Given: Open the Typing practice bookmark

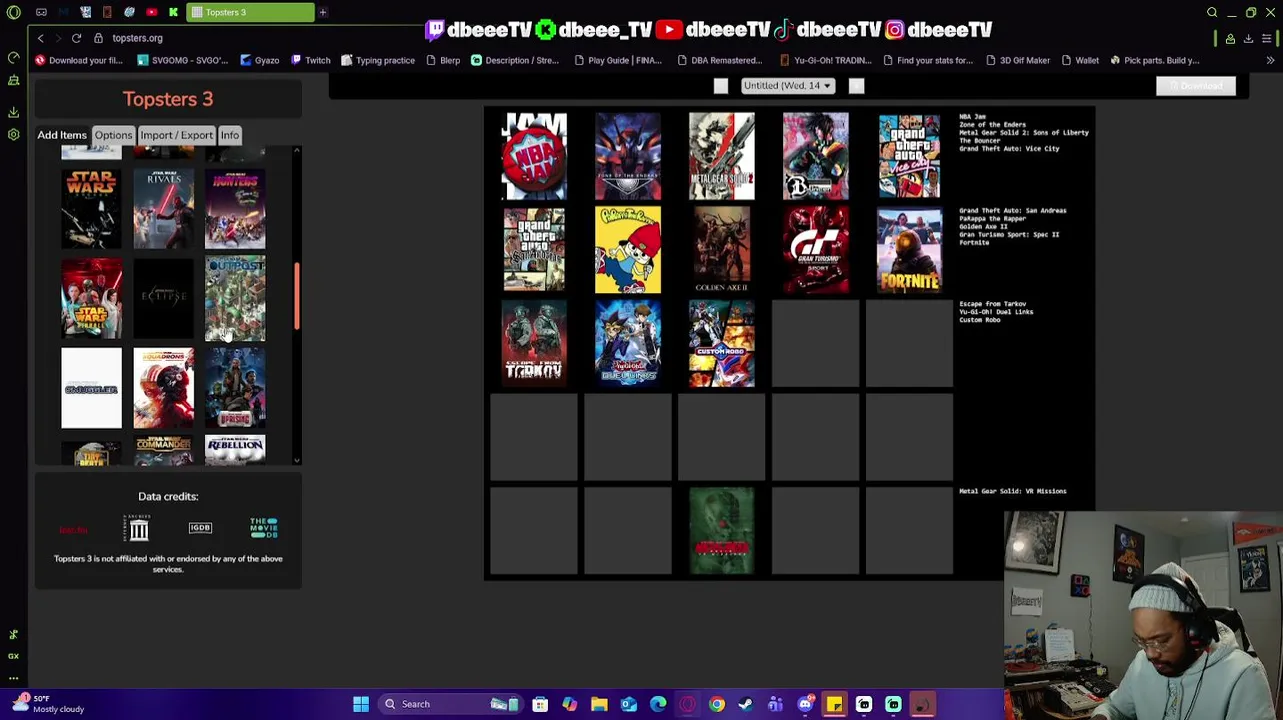Looking at the screenshot, I should [x=378, y=60].
